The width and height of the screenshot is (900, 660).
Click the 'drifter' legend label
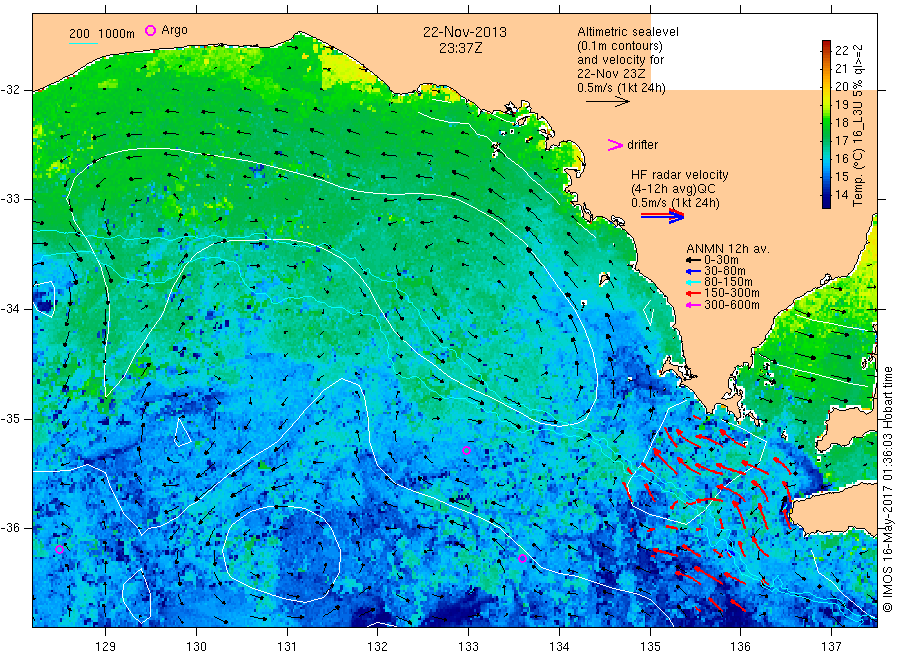[x=642, y=145]
